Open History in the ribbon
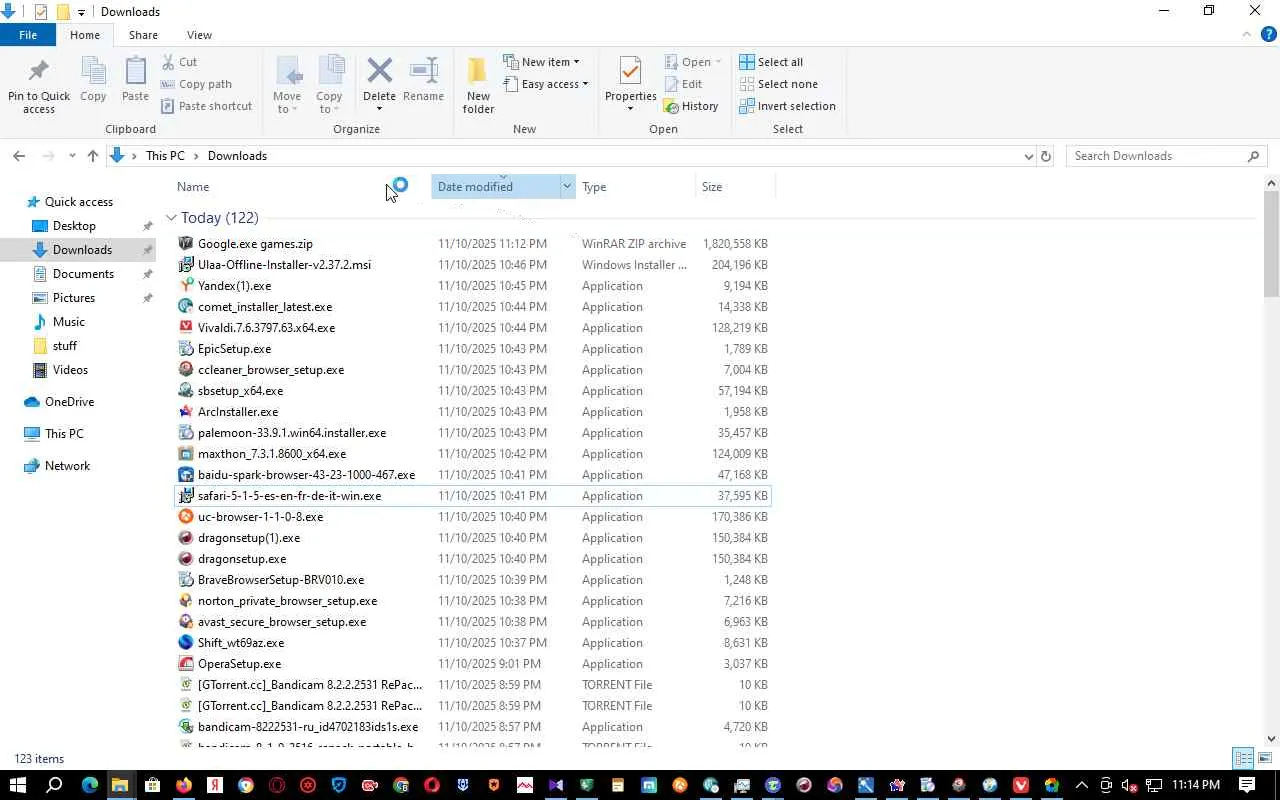 691,106
